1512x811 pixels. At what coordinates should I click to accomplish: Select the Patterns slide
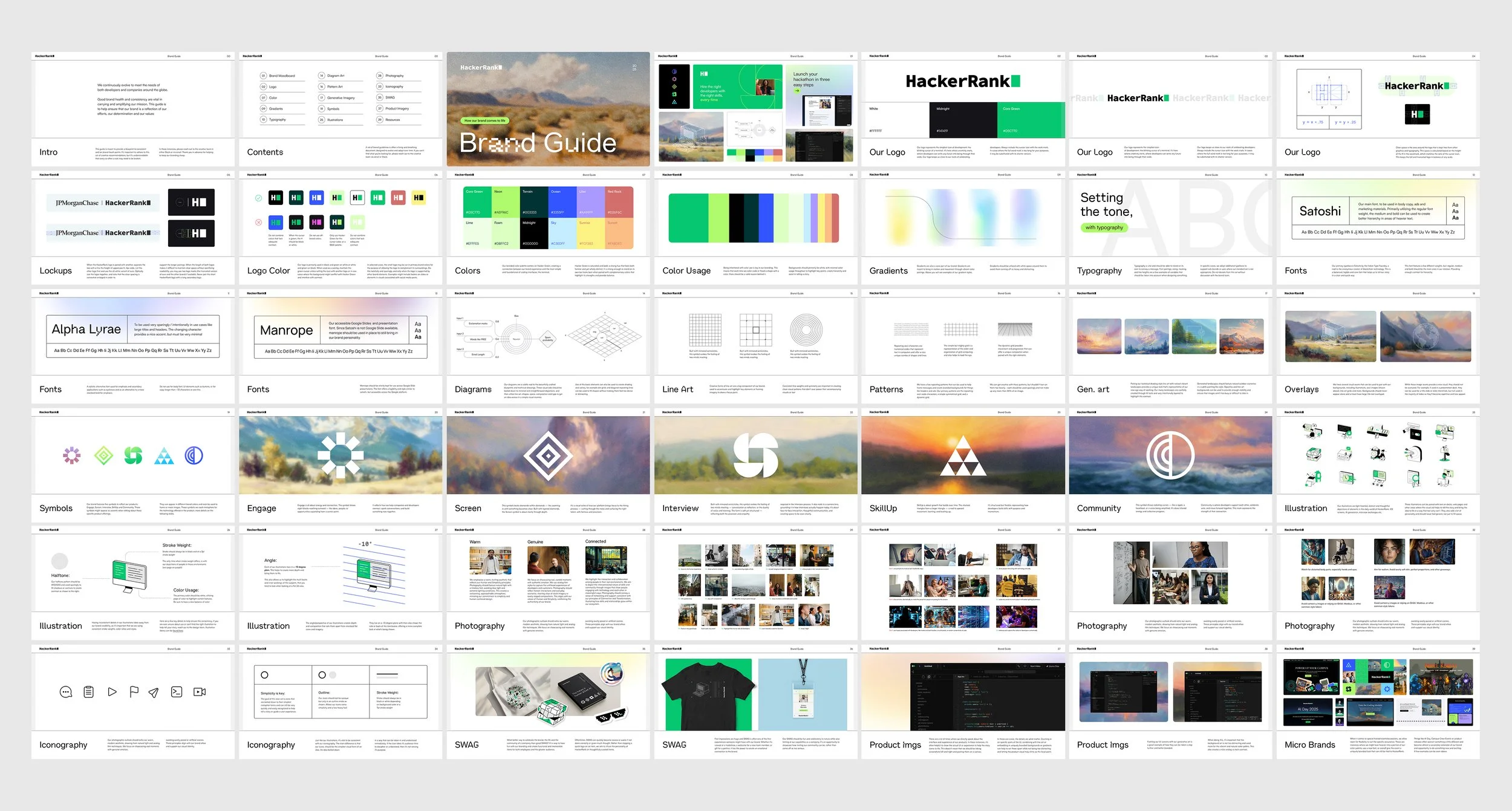pyautogui.click(x=963, y=347)
